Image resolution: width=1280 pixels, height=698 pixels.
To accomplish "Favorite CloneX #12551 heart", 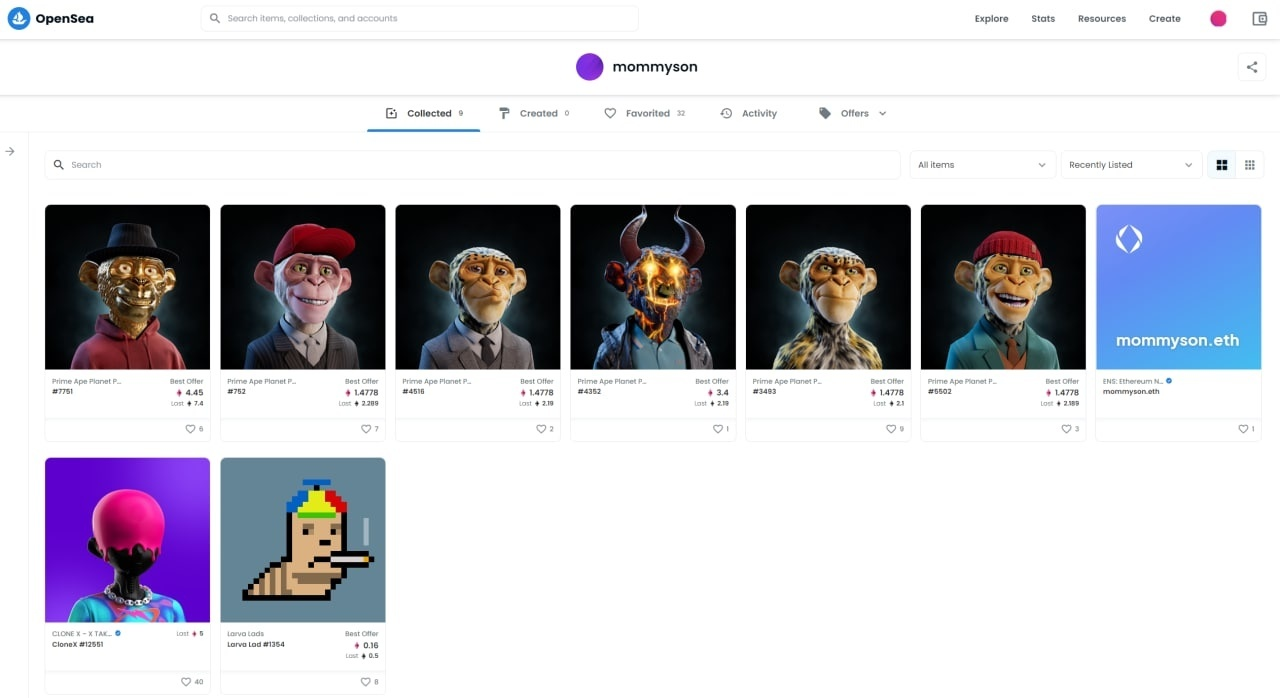I will 186,682.
